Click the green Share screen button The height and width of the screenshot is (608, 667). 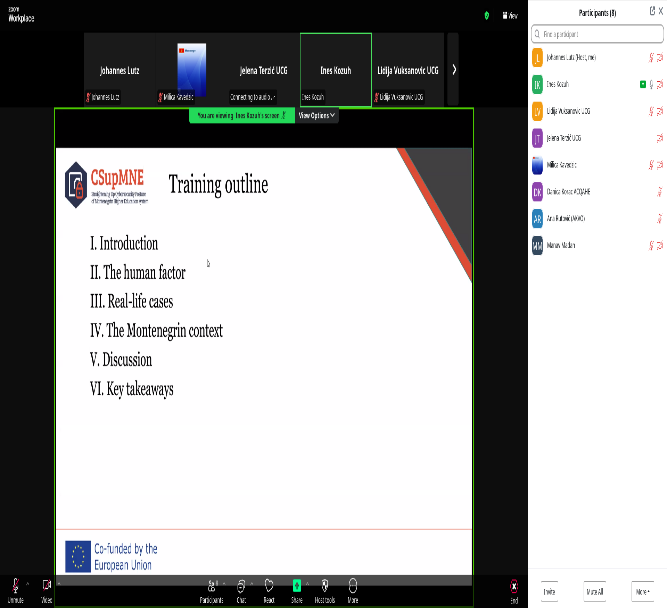[x=296, y=591]
